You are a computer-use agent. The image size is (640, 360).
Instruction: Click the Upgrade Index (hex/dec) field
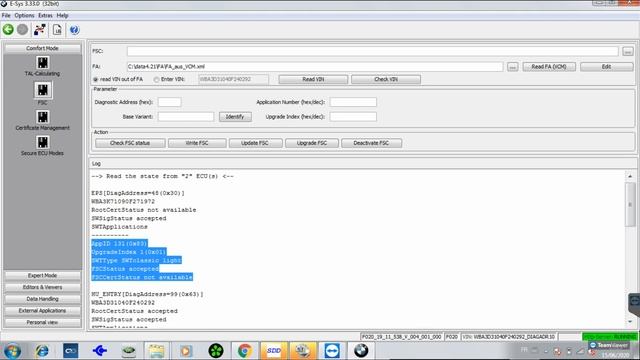point(353,117)
